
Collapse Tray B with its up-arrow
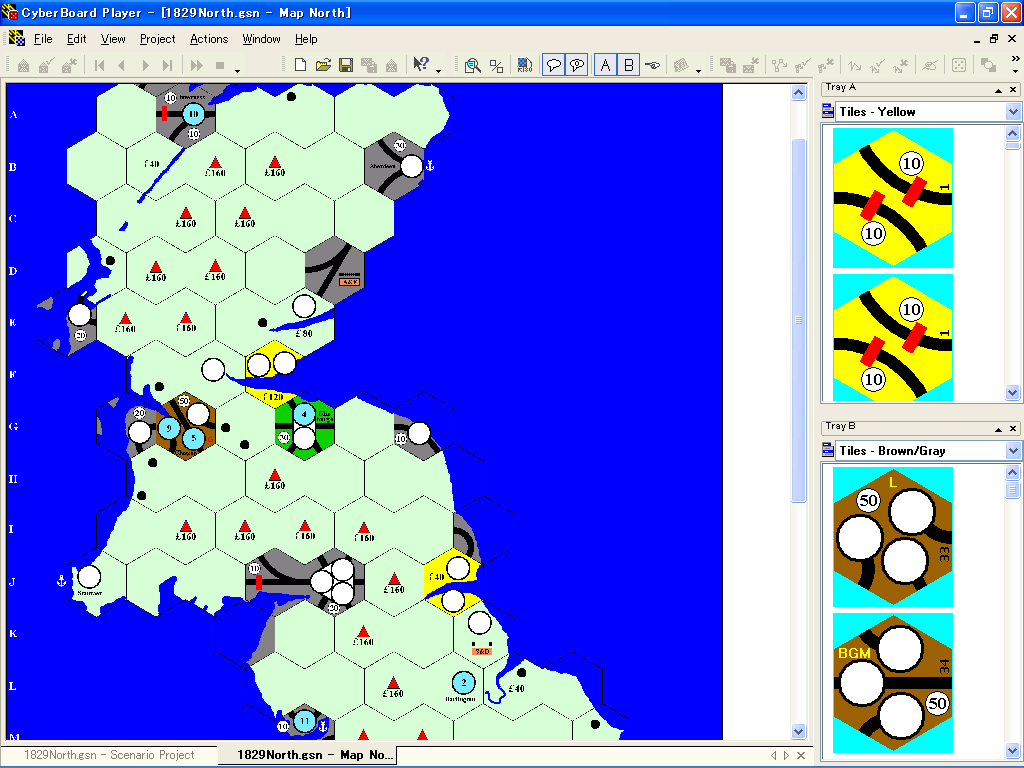(x=999, y=428)
